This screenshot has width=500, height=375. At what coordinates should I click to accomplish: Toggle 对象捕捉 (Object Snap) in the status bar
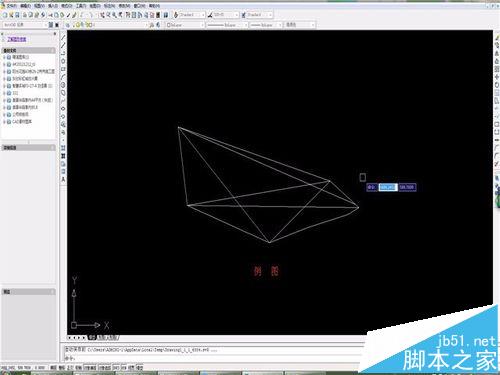click(90, 368)
